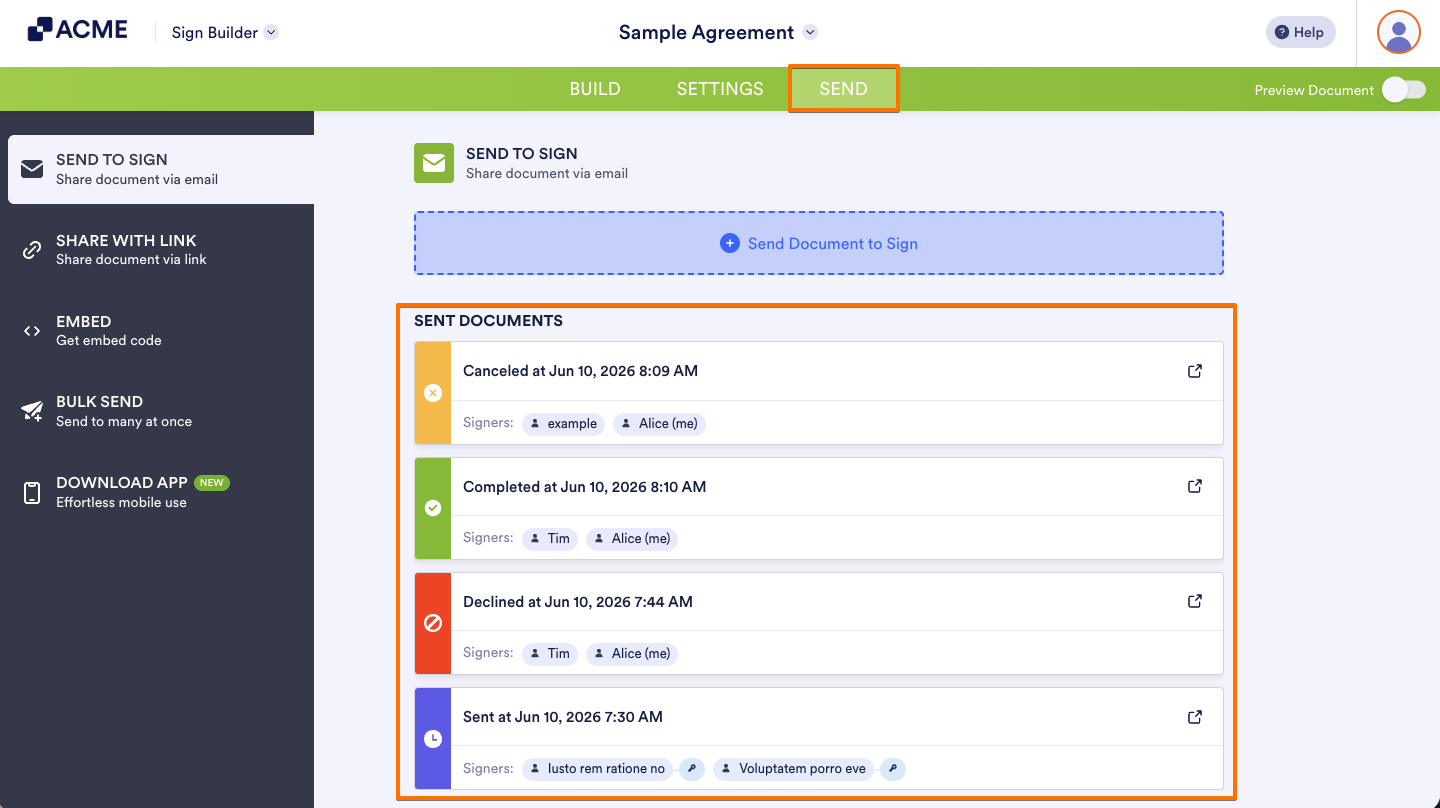Click the NEW badge beside DOWNLOAD APP
Viewport: 1440px width, 808px height.
(x=211, y=482)
